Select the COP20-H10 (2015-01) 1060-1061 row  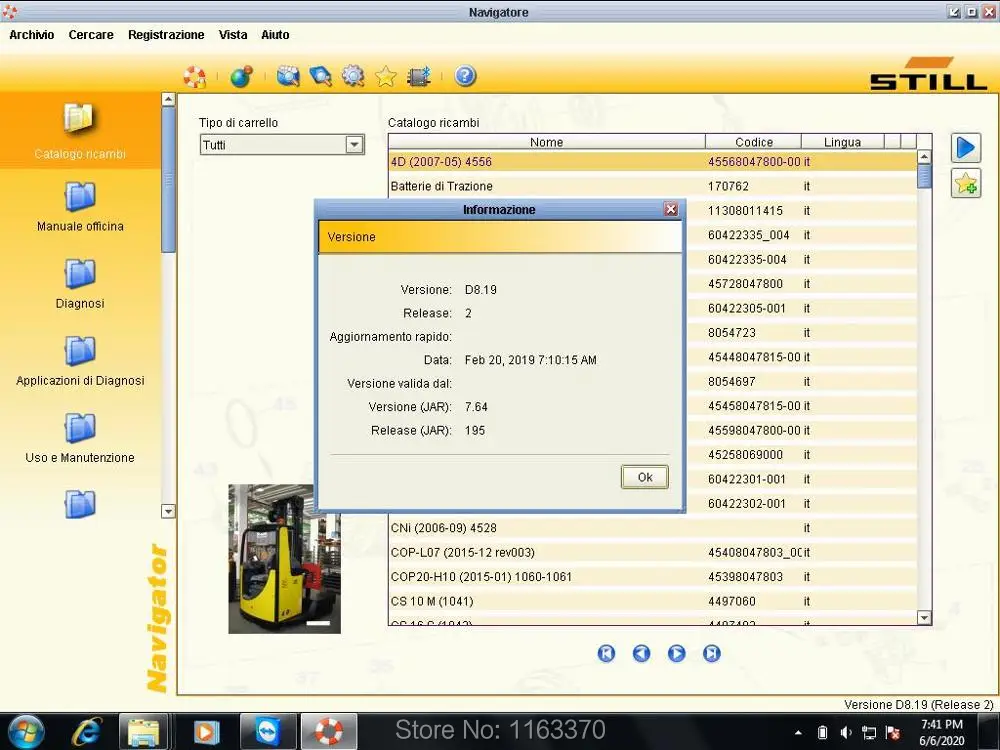point(652,577)
